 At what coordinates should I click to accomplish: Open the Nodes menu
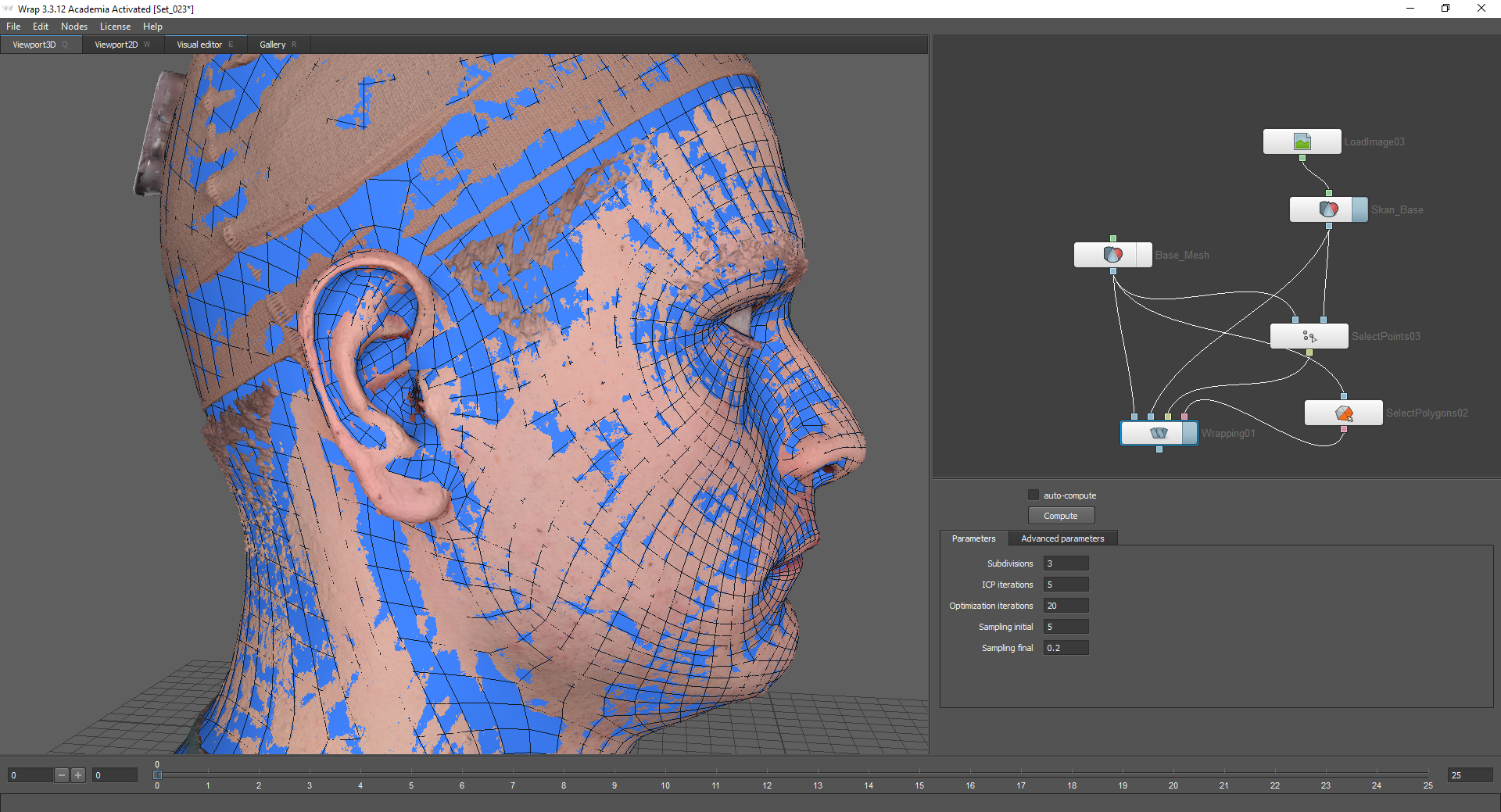click(x=74, y=27)
